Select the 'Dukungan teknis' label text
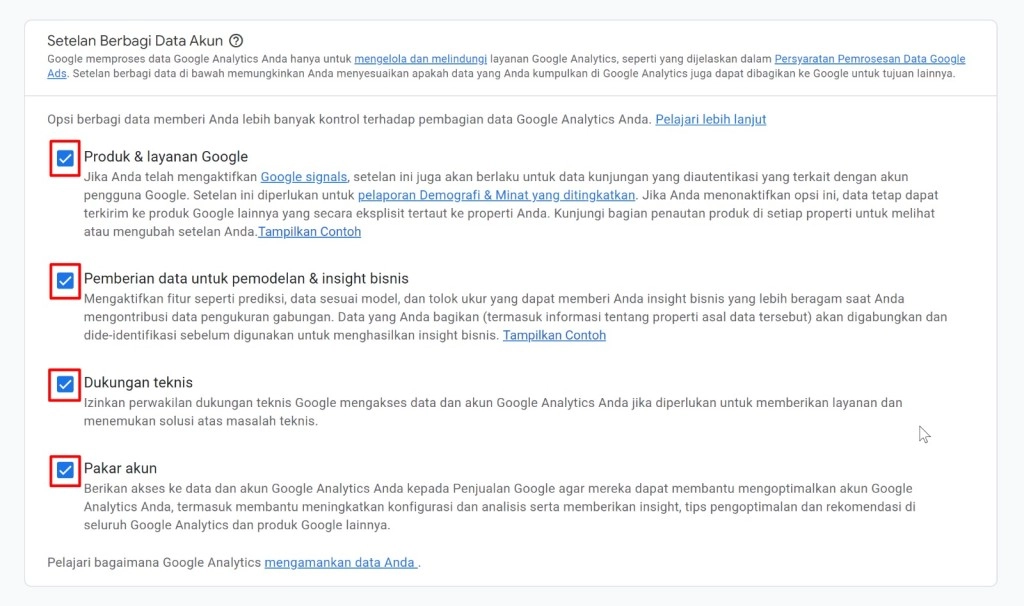The height and width of the screenshot is (606, 1024). click(138, 383)
